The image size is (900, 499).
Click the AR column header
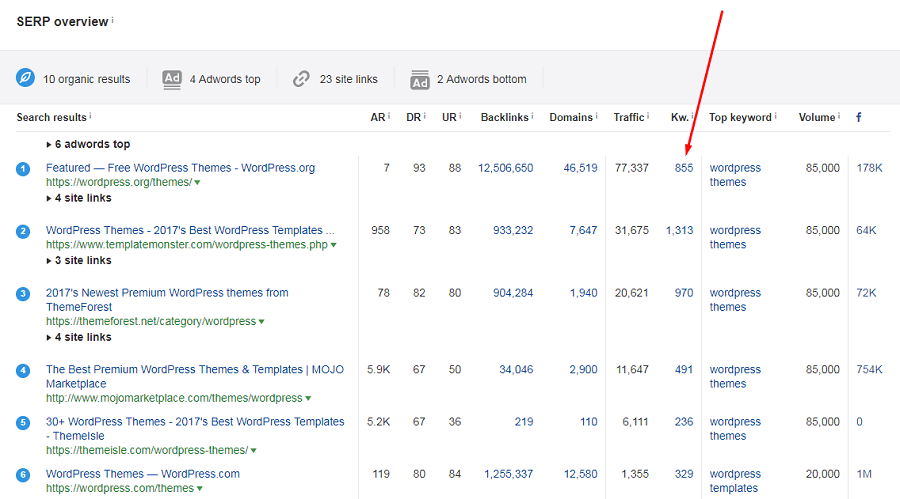coord(378,117)
